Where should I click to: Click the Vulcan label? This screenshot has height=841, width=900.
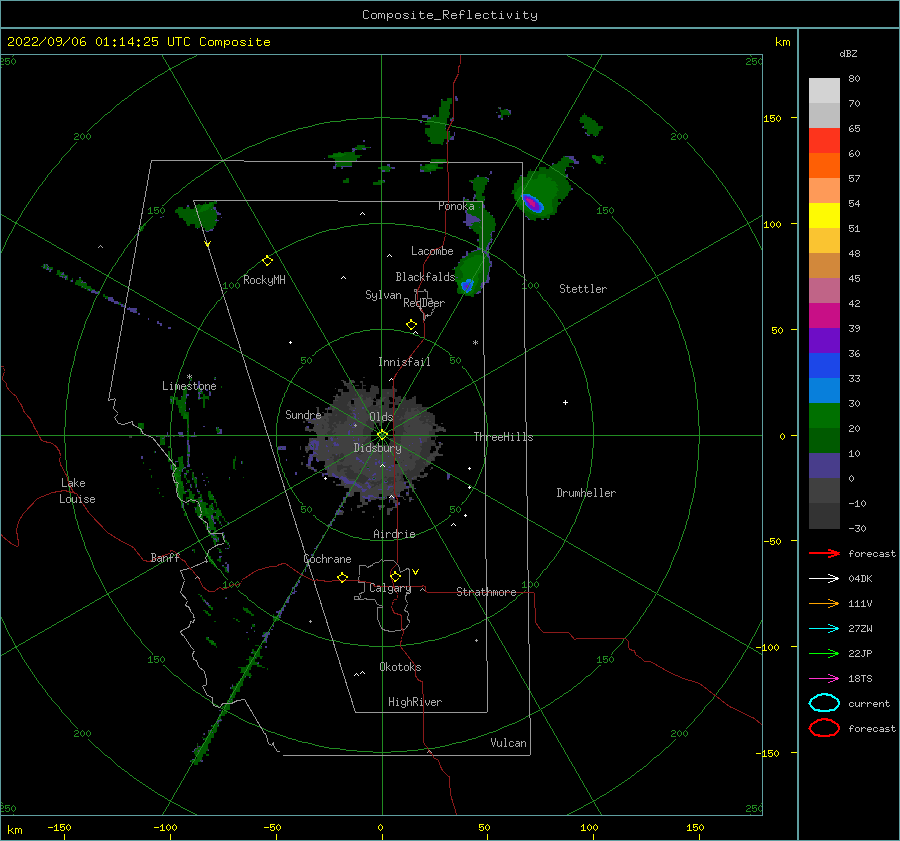pos(508,743)
